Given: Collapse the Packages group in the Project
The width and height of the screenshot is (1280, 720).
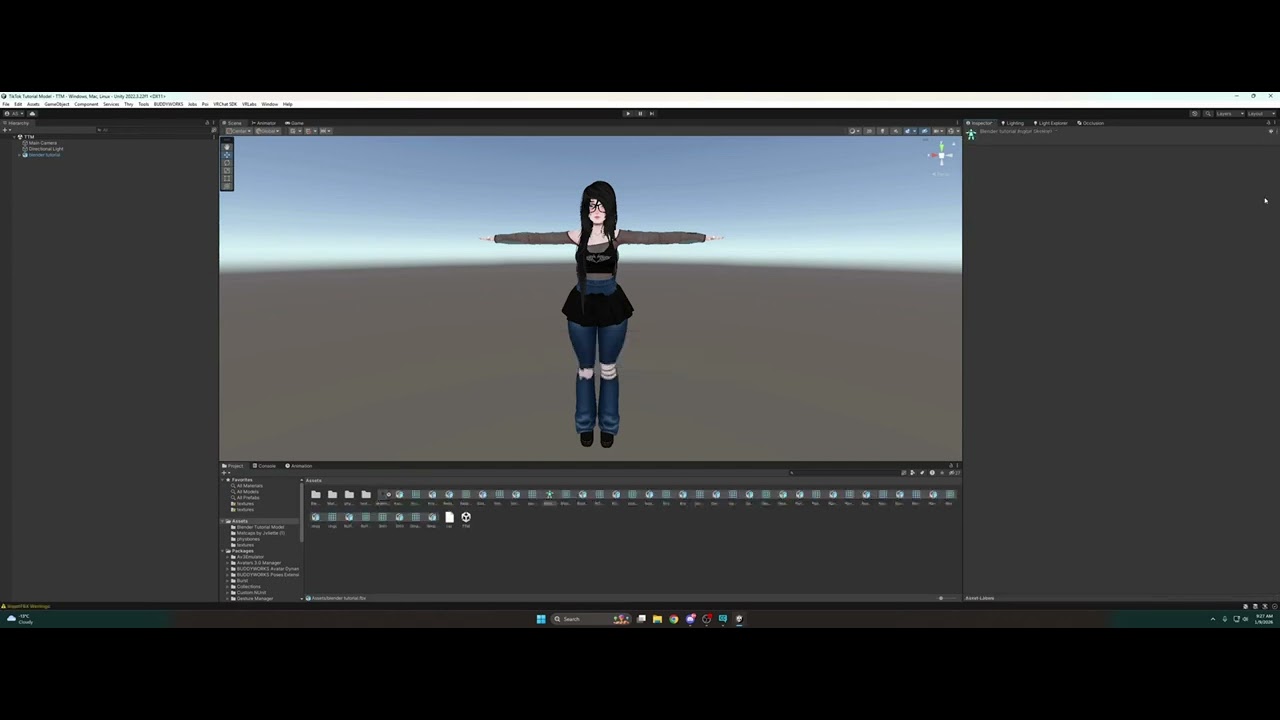Looking at the screenshot, I should (222, 551).
